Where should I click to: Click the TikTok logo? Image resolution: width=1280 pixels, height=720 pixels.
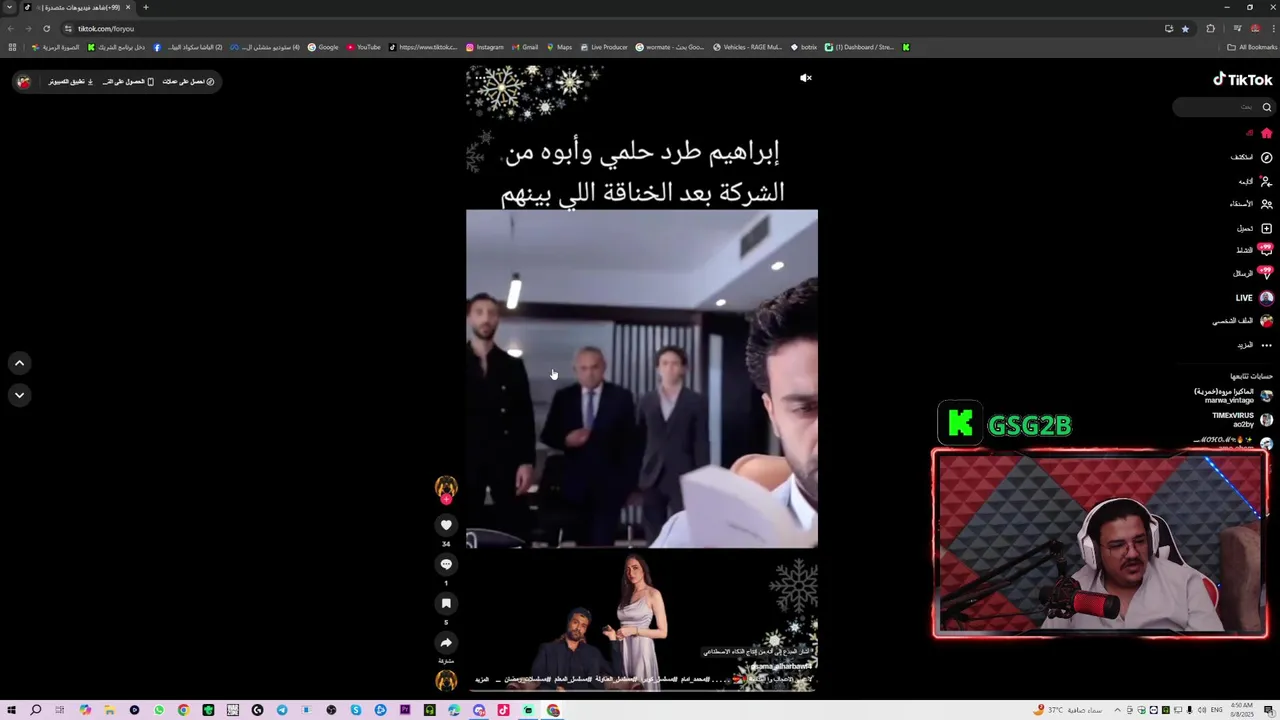point(1243,80)
